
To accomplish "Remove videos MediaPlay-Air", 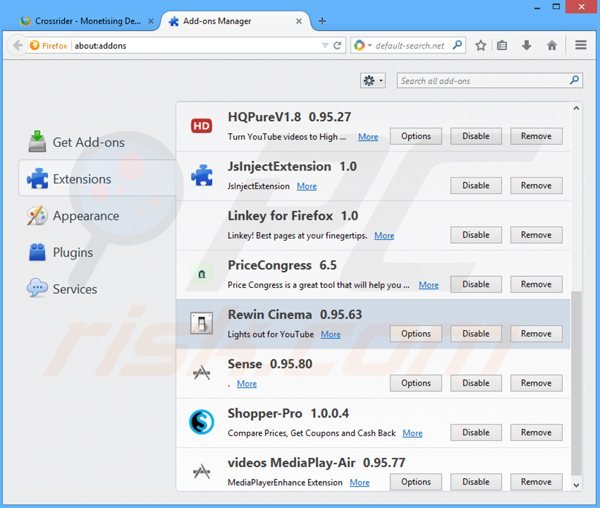I will click(536, 482).
